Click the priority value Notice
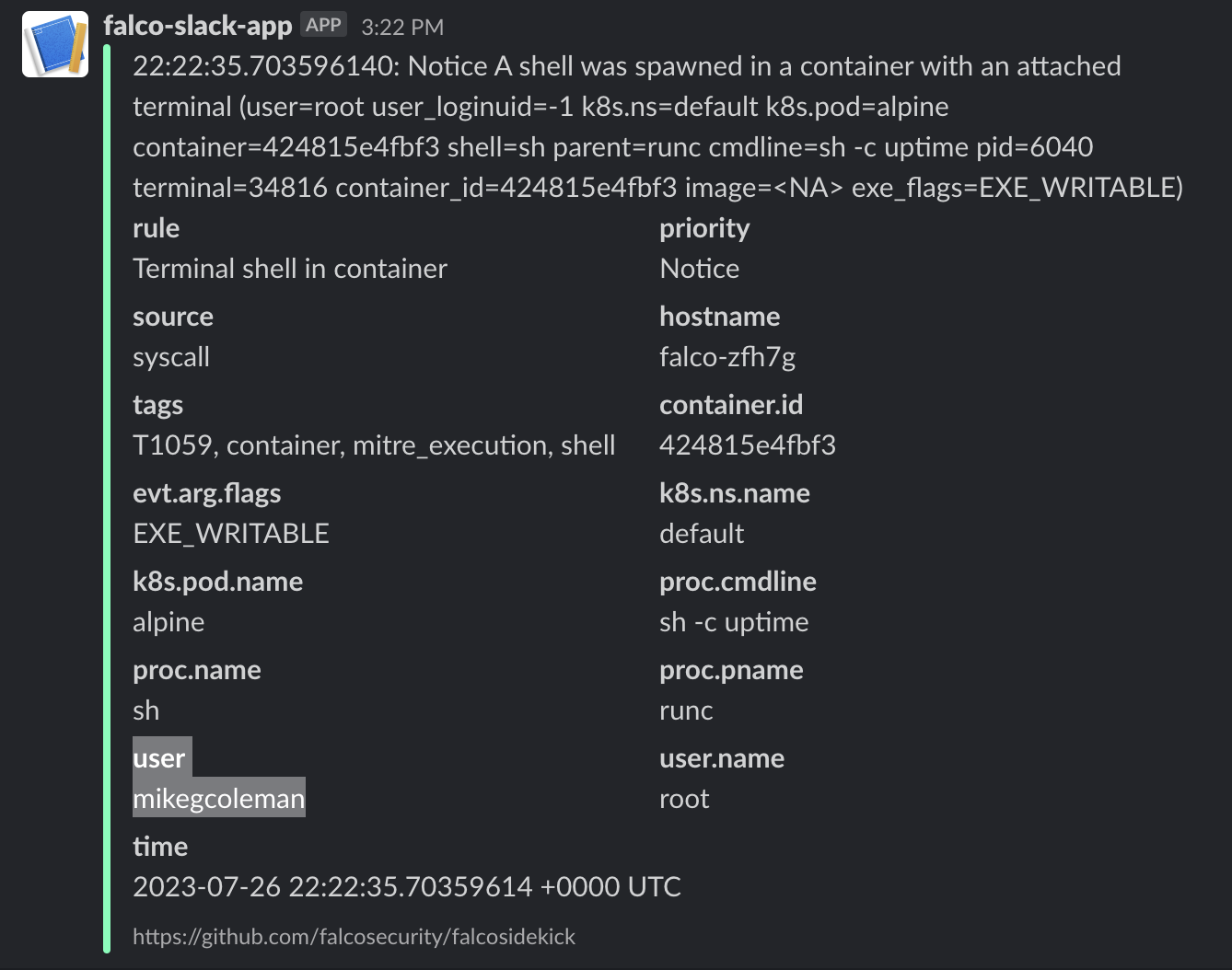 click(x=699, y=269)
